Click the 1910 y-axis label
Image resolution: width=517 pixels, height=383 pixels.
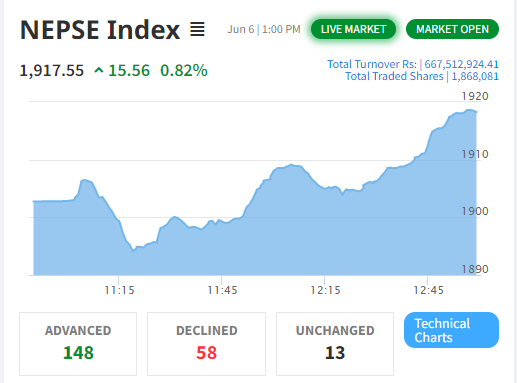tap(475, 154)
